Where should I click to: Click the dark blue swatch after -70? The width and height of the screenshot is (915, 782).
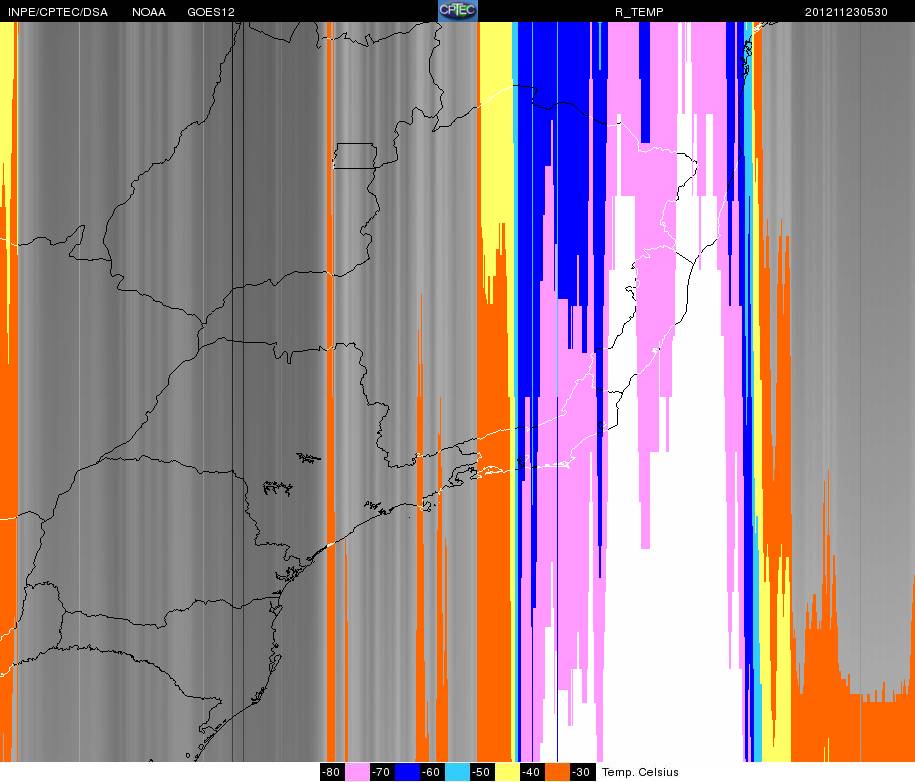(x=407, y=772)
